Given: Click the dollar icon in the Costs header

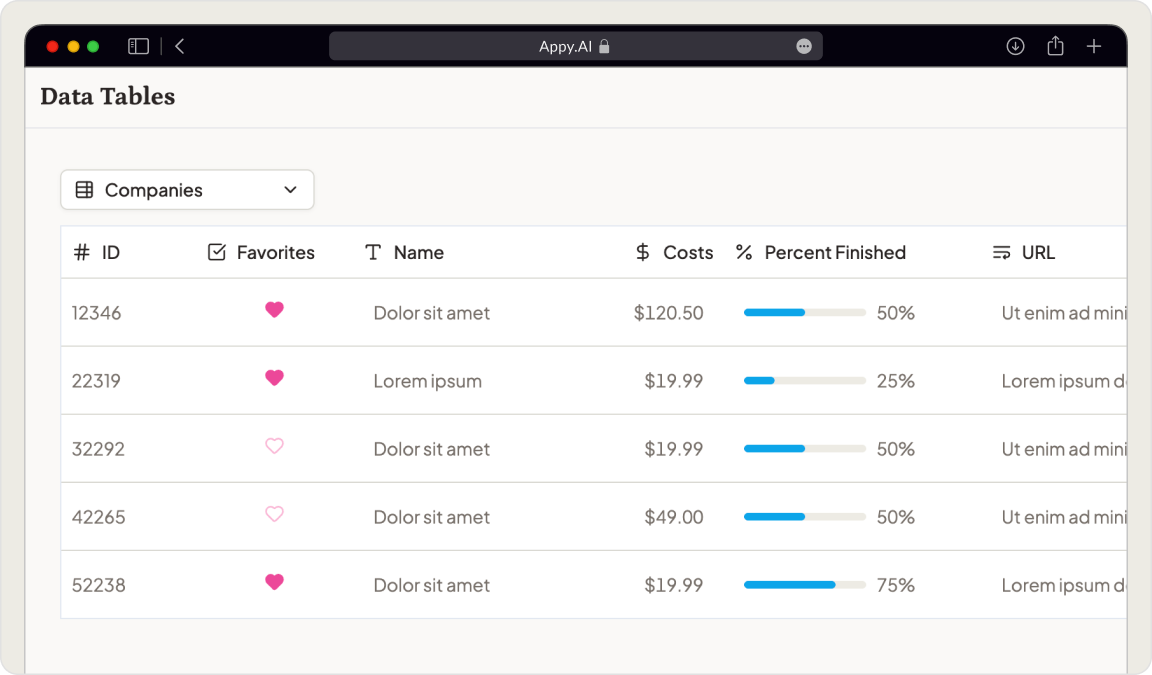Looking at the screenshot, I should point(643,253).
